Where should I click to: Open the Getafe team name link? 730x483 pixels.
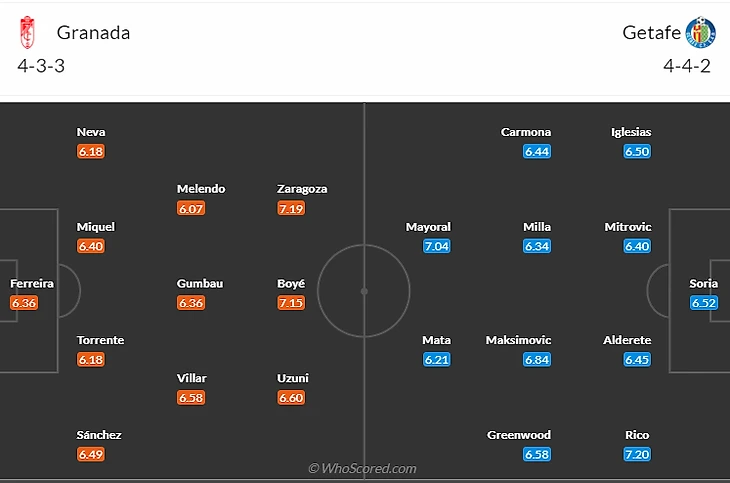tap(651, 32)
